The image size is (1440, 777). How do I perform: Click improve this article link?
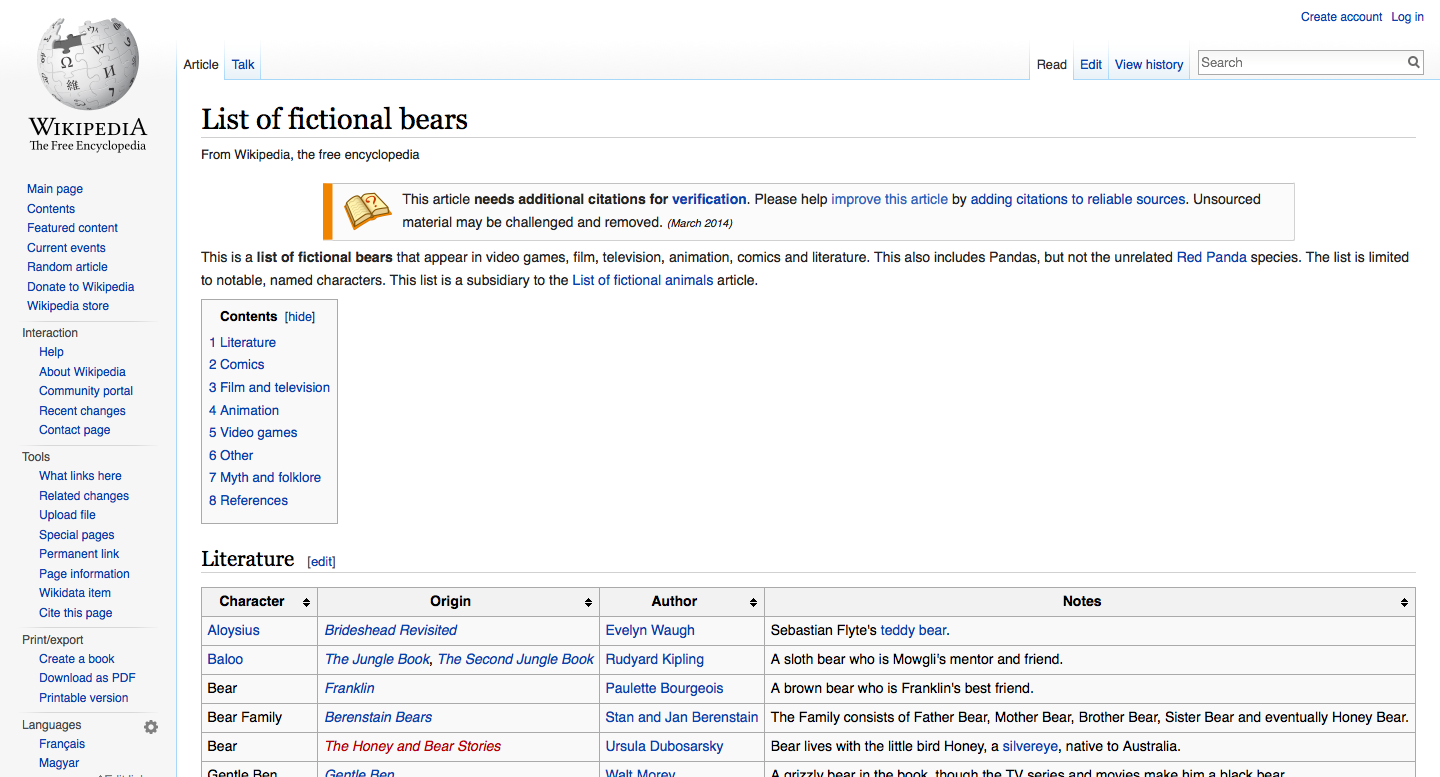point(889,199)
